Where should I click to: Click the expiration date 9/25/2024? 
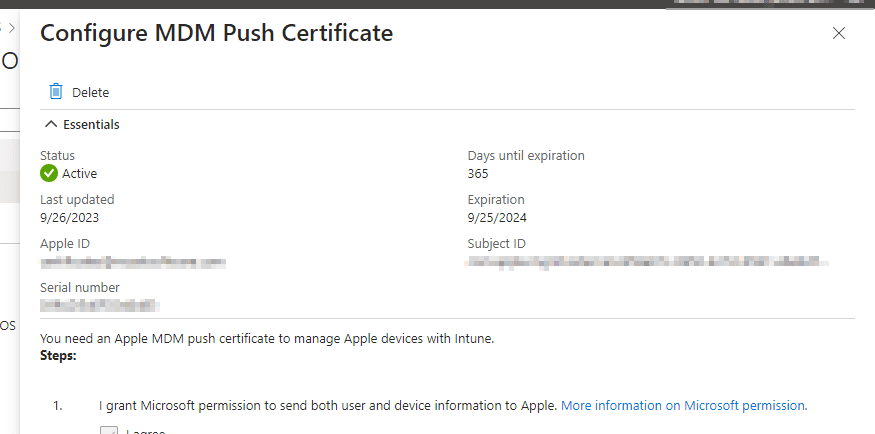coord(496,217)
